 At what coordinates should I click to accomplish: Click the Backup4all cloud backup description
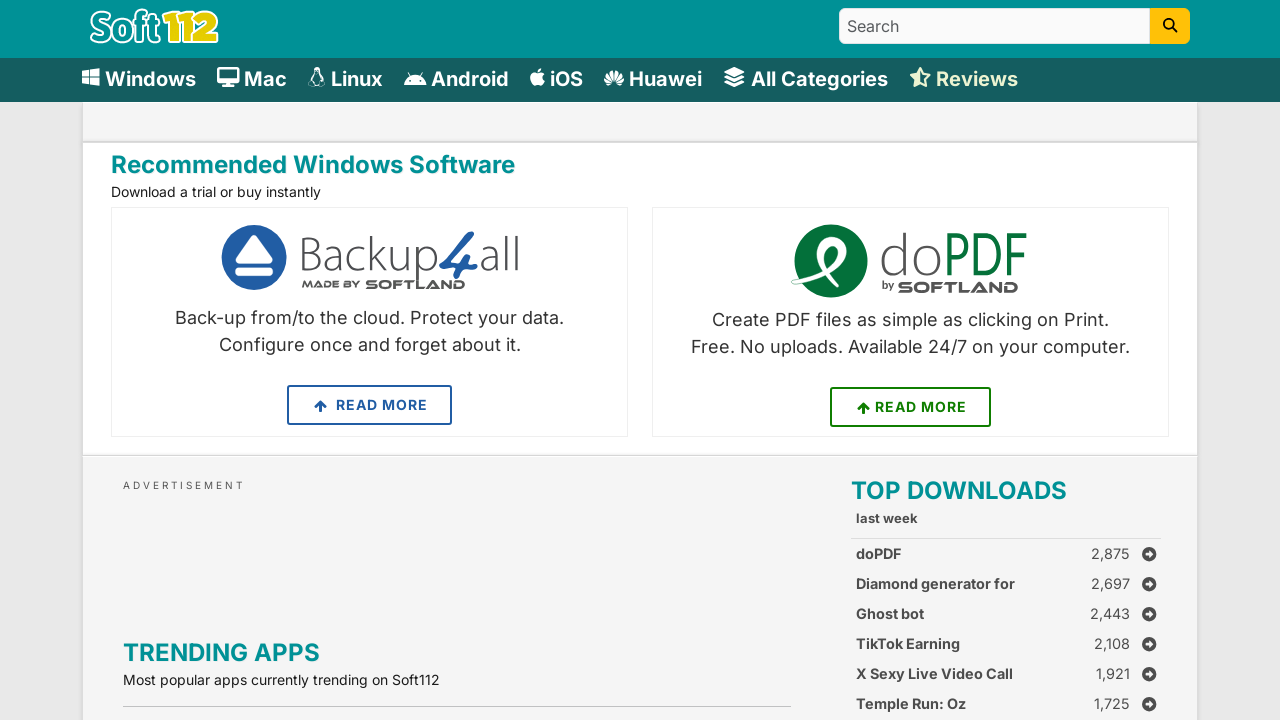click(x=370, y=331)
